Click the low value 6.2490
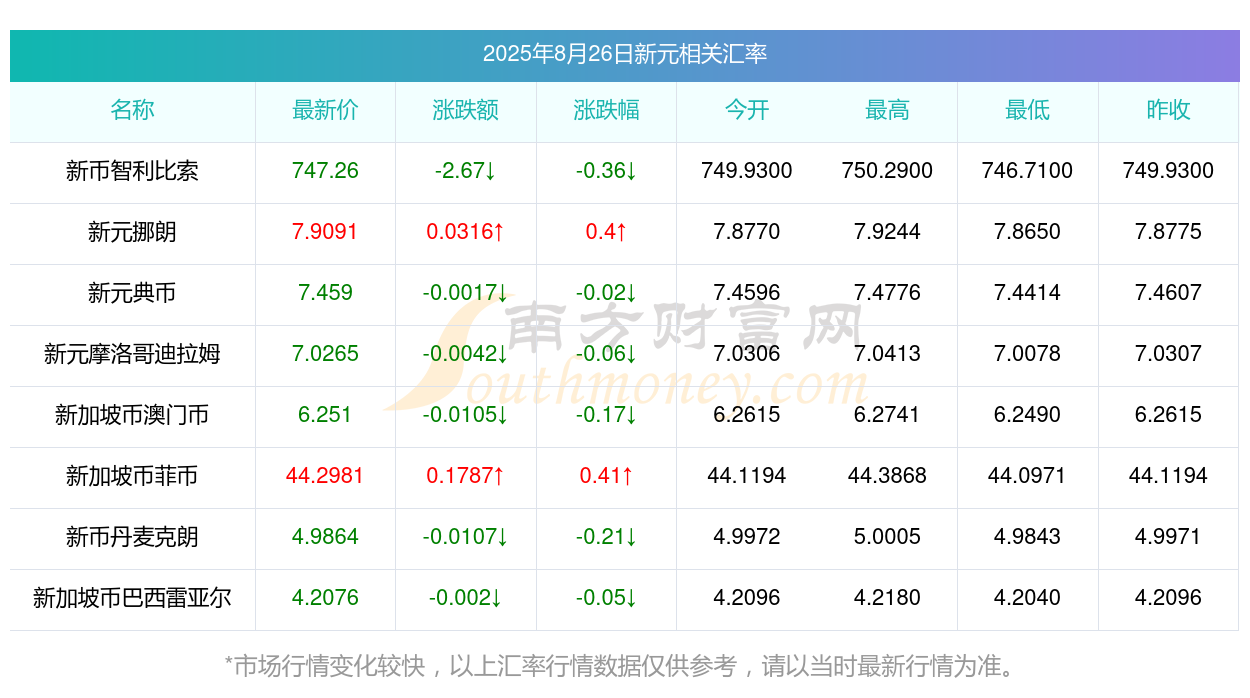This screenshot has height=698, width=1250. (x=1028, y=415)
